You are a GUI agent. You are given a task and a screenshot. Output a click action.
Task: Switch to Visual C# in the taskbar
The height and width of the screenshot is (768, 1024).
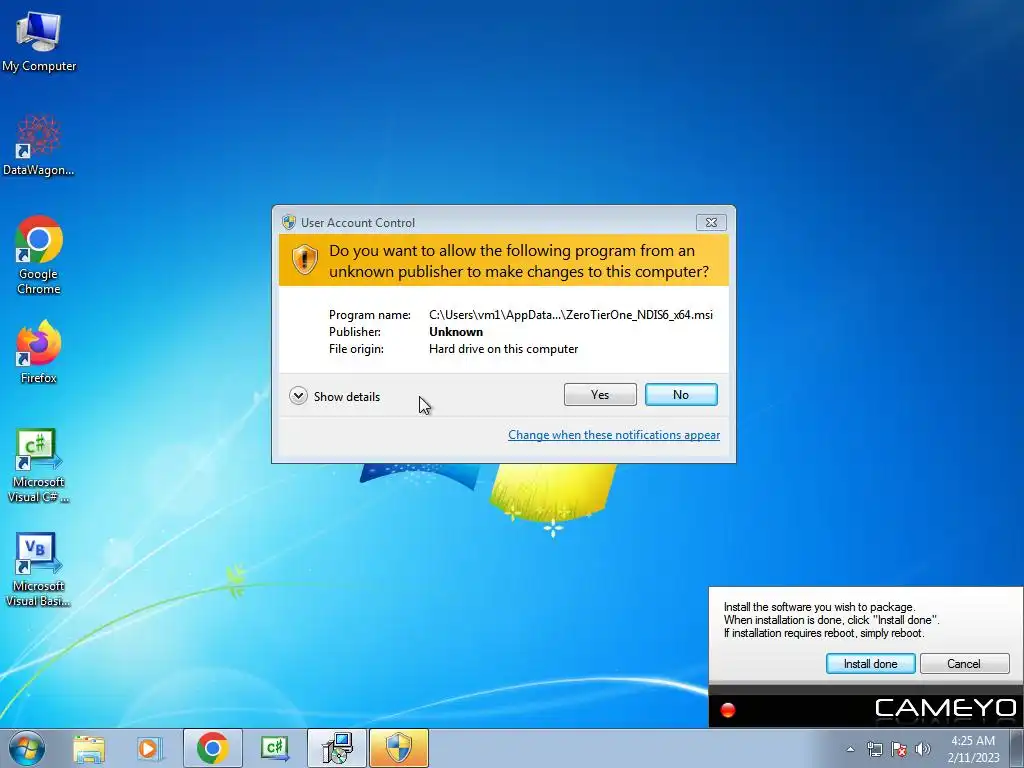tap(274, 748)
